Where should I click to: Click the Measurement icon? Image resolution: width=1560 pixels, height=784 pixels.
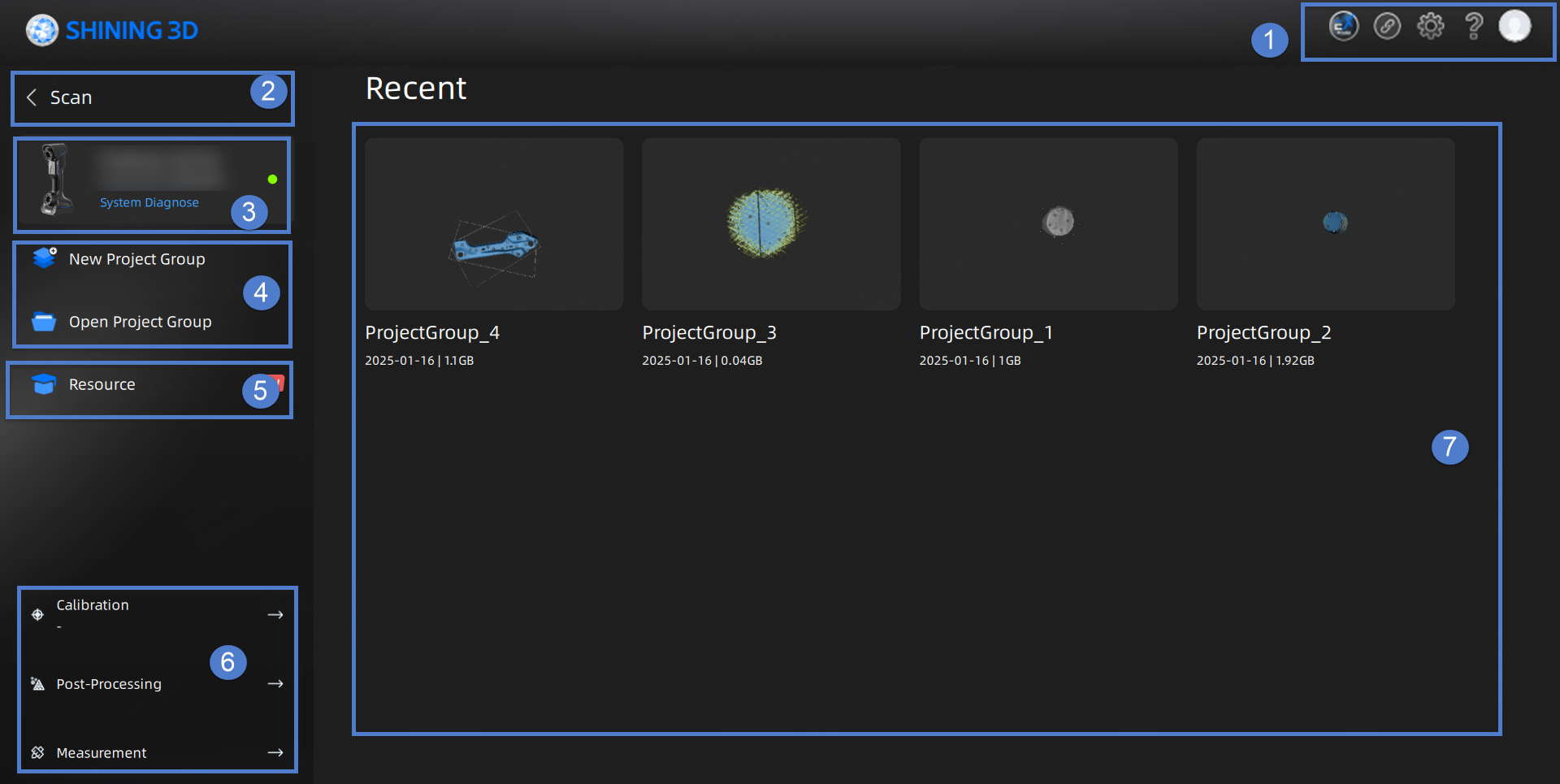37,753
